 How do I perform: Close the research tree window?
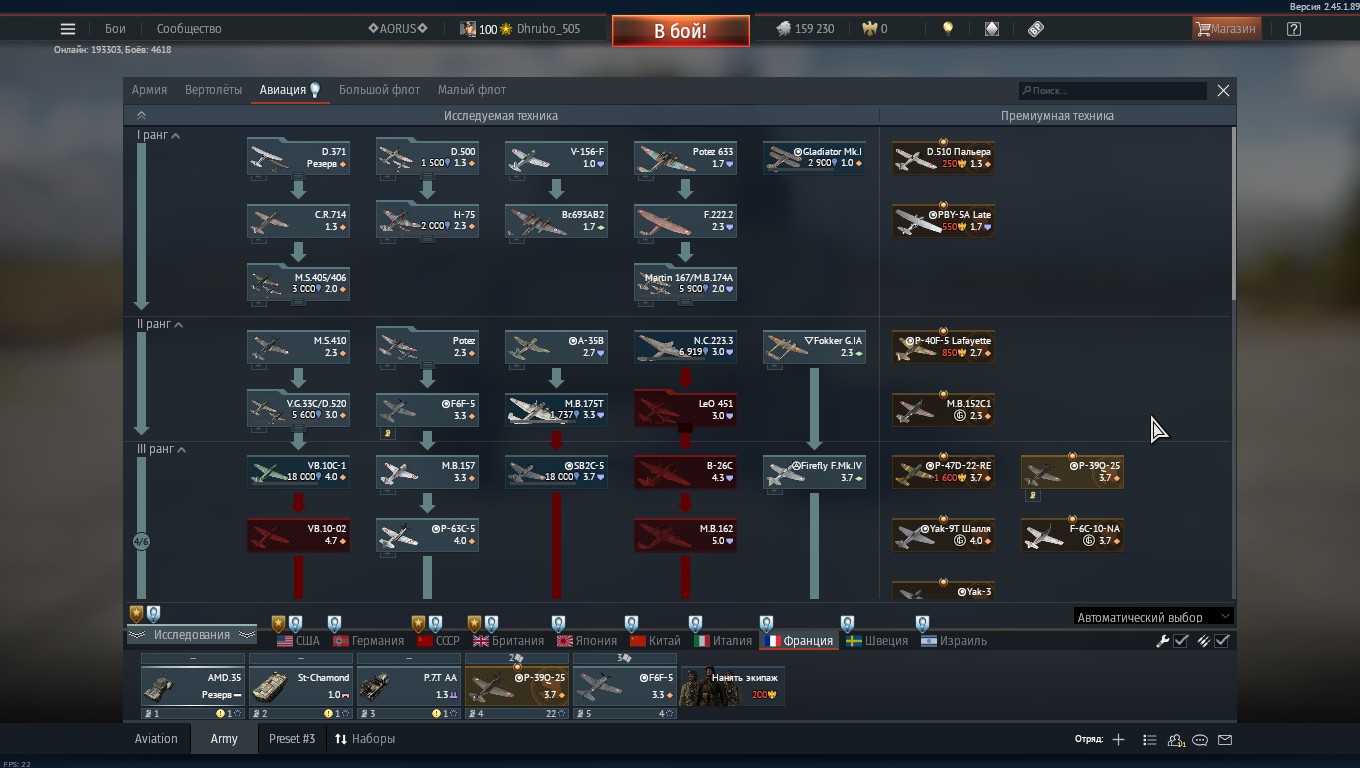click(1223, 90)
